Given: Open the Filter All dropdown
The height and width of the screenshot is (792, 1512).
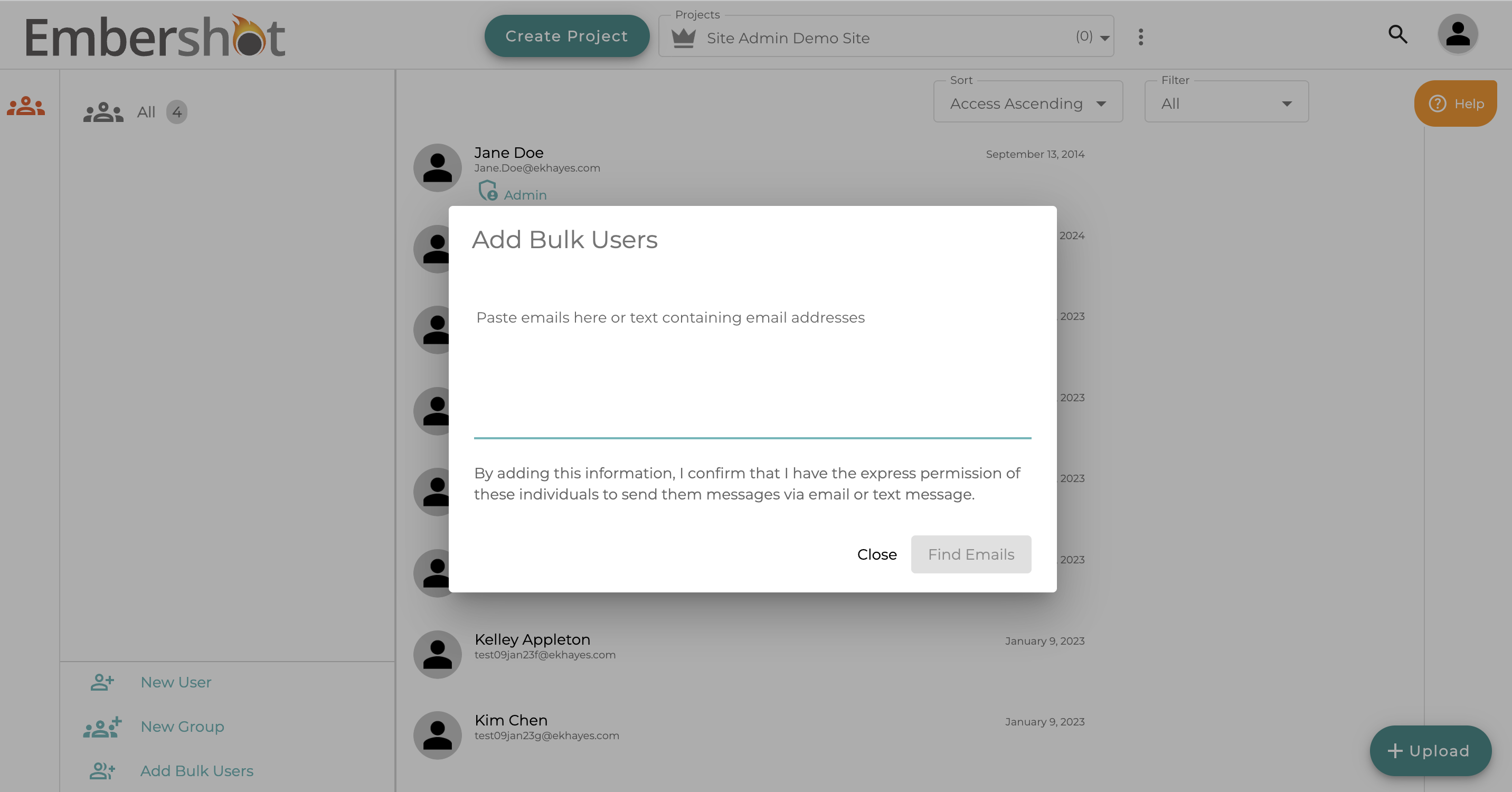Looking at the screenshot, I should click(x=1225, y=104).
